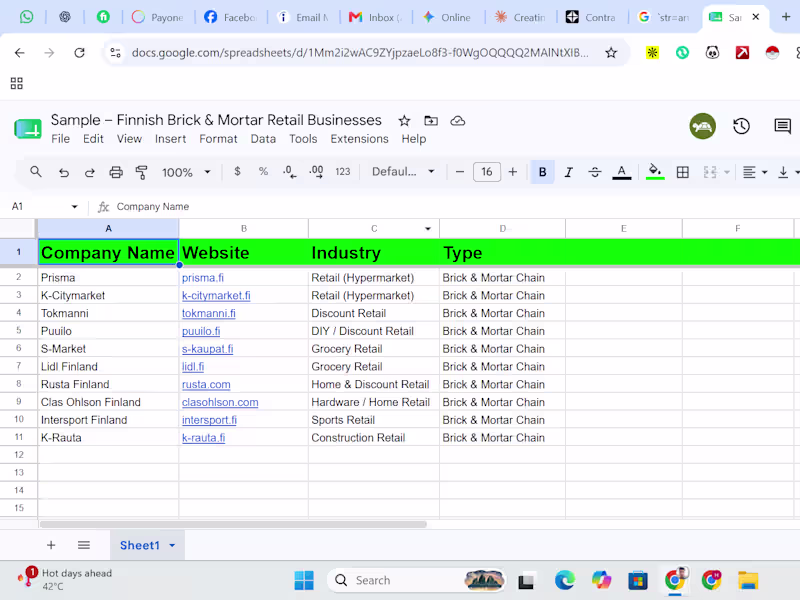
Task: Click the Redo arrow in toolbar
Action: pyautogui.click(x=90, y=172)
